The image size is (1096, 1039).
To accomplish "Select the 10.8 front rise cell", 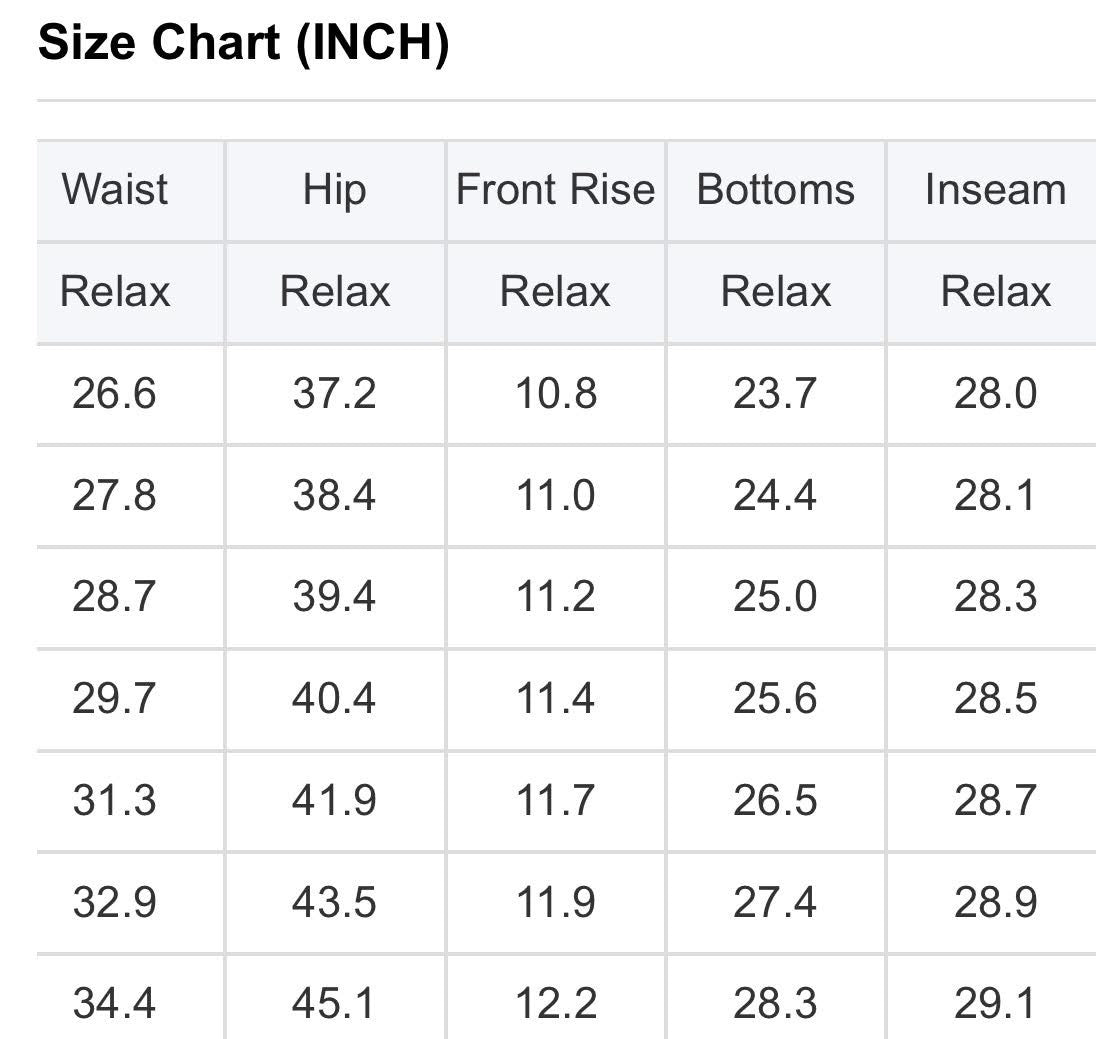I will pos(555,393).
